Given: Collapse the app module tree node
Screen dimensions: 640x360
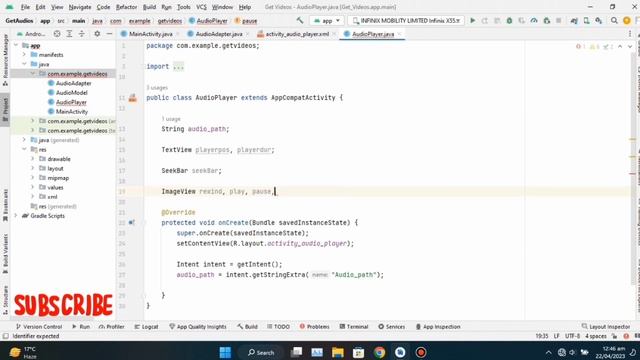Looking at the screenshot, I should click(x=16, y=45).
